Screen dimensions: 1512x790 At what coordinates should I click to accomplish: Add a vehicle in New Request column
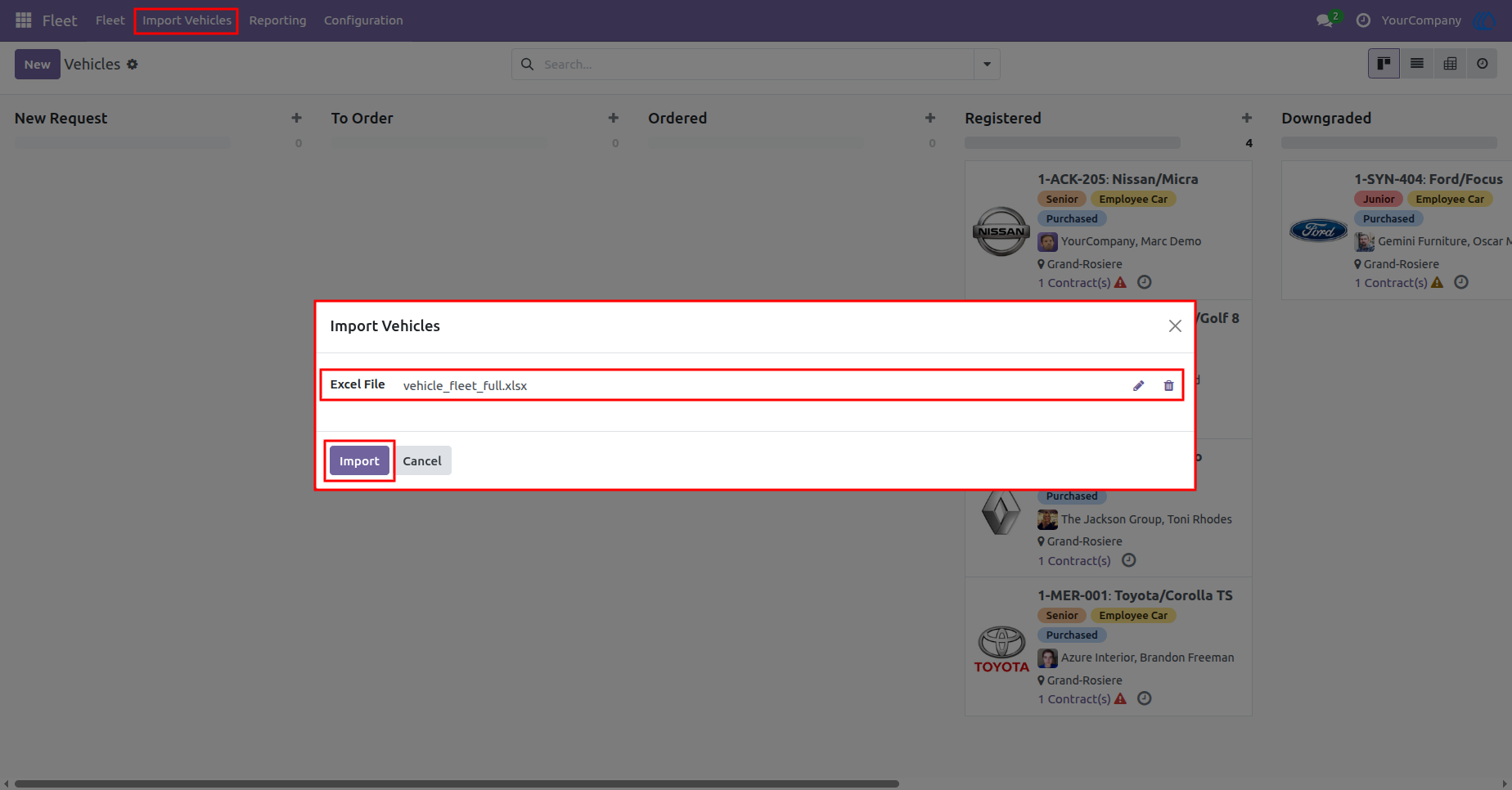point(296,119)
